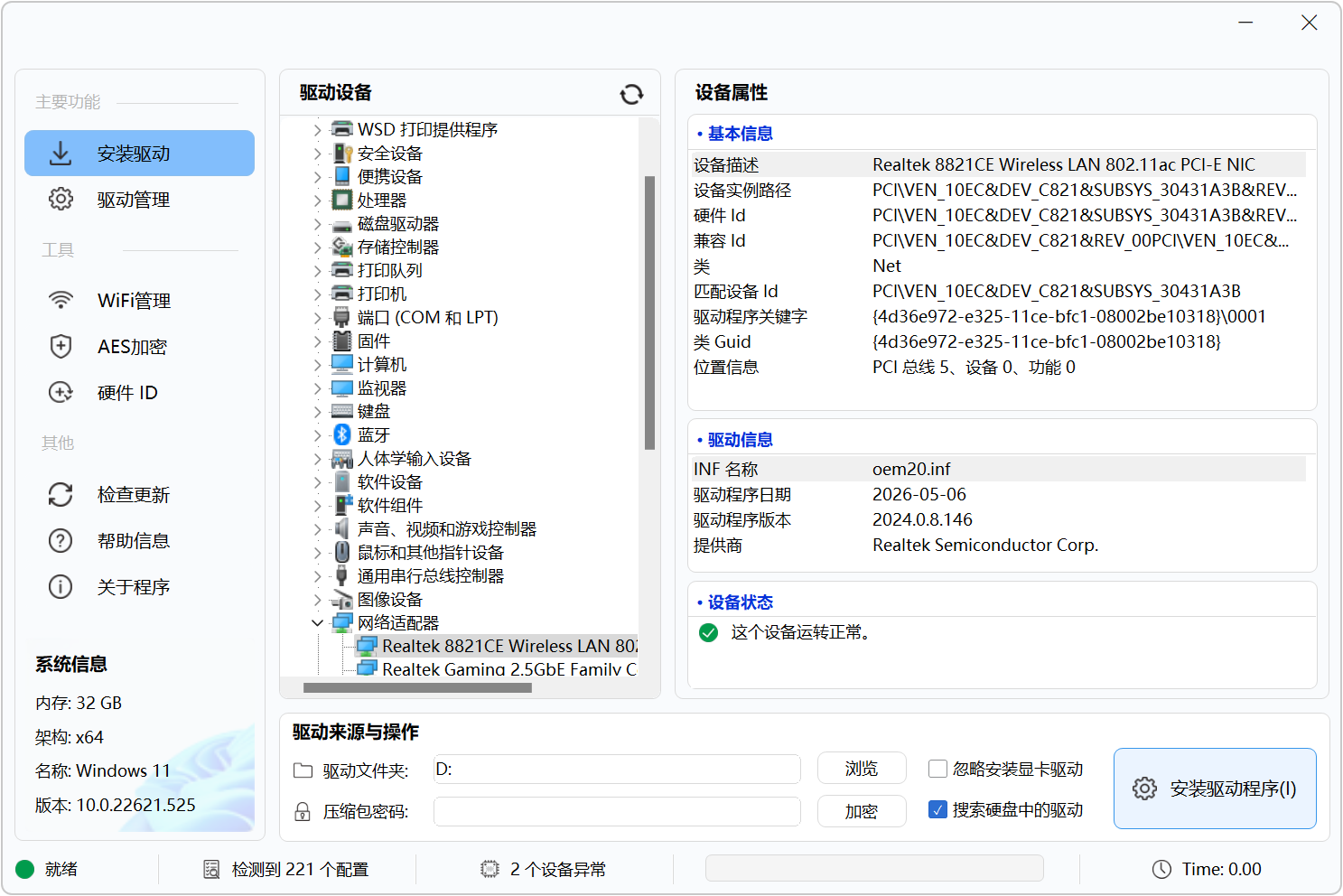Screen dimensions: 1343x896
Task: Click the refresh icon beside 驱动设备
Action: [631, 94]
